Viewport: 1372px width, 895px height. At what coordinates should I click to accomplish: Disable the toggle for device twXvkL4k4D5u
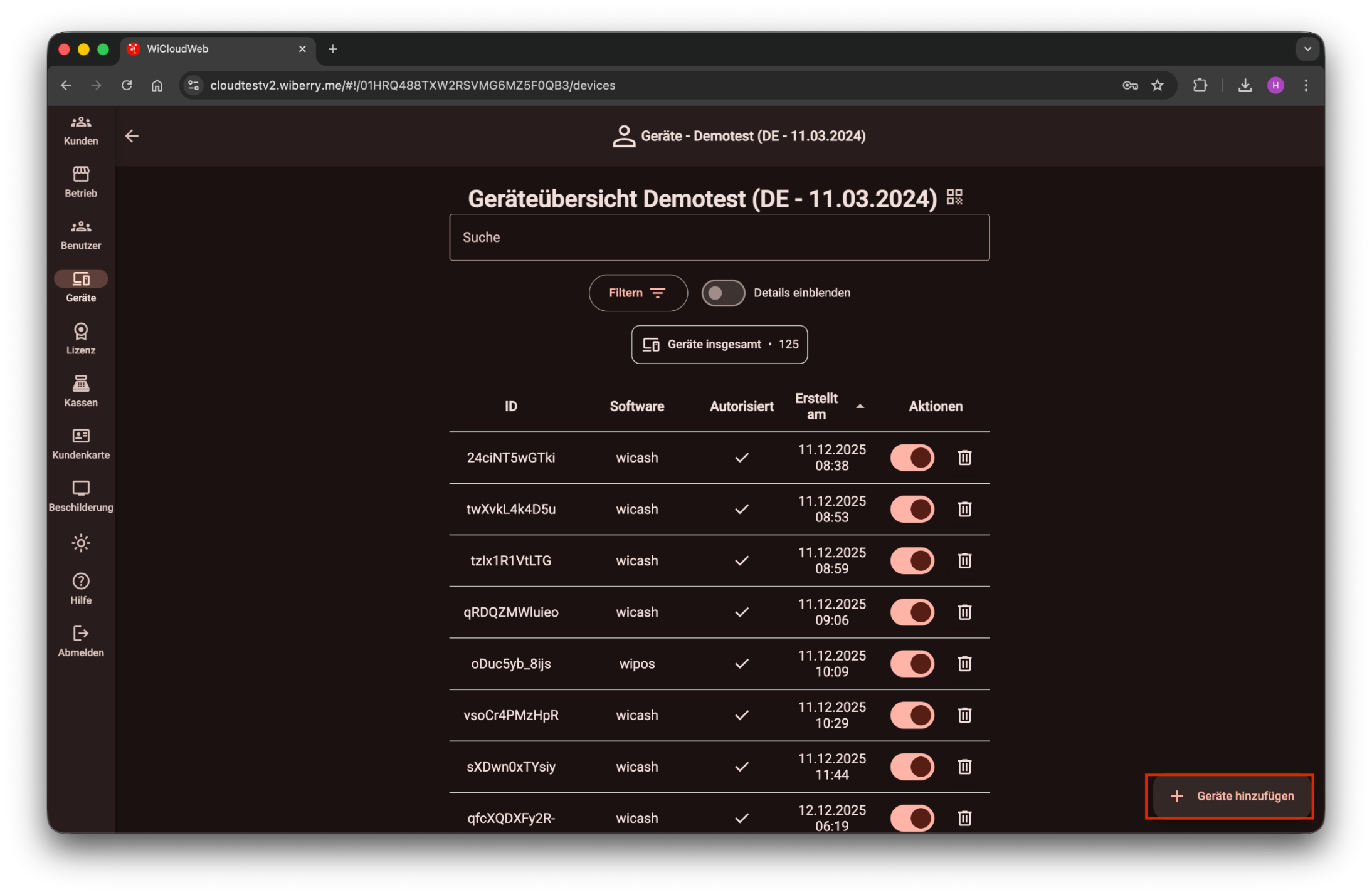click(912, 509)
